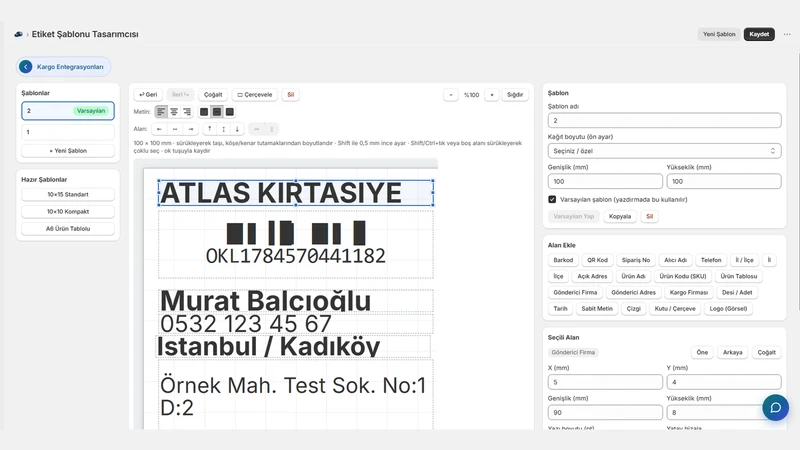Align field to left edge in Alan row
The width and height of the screenshot is (800, 450).
tap(159, 129)
